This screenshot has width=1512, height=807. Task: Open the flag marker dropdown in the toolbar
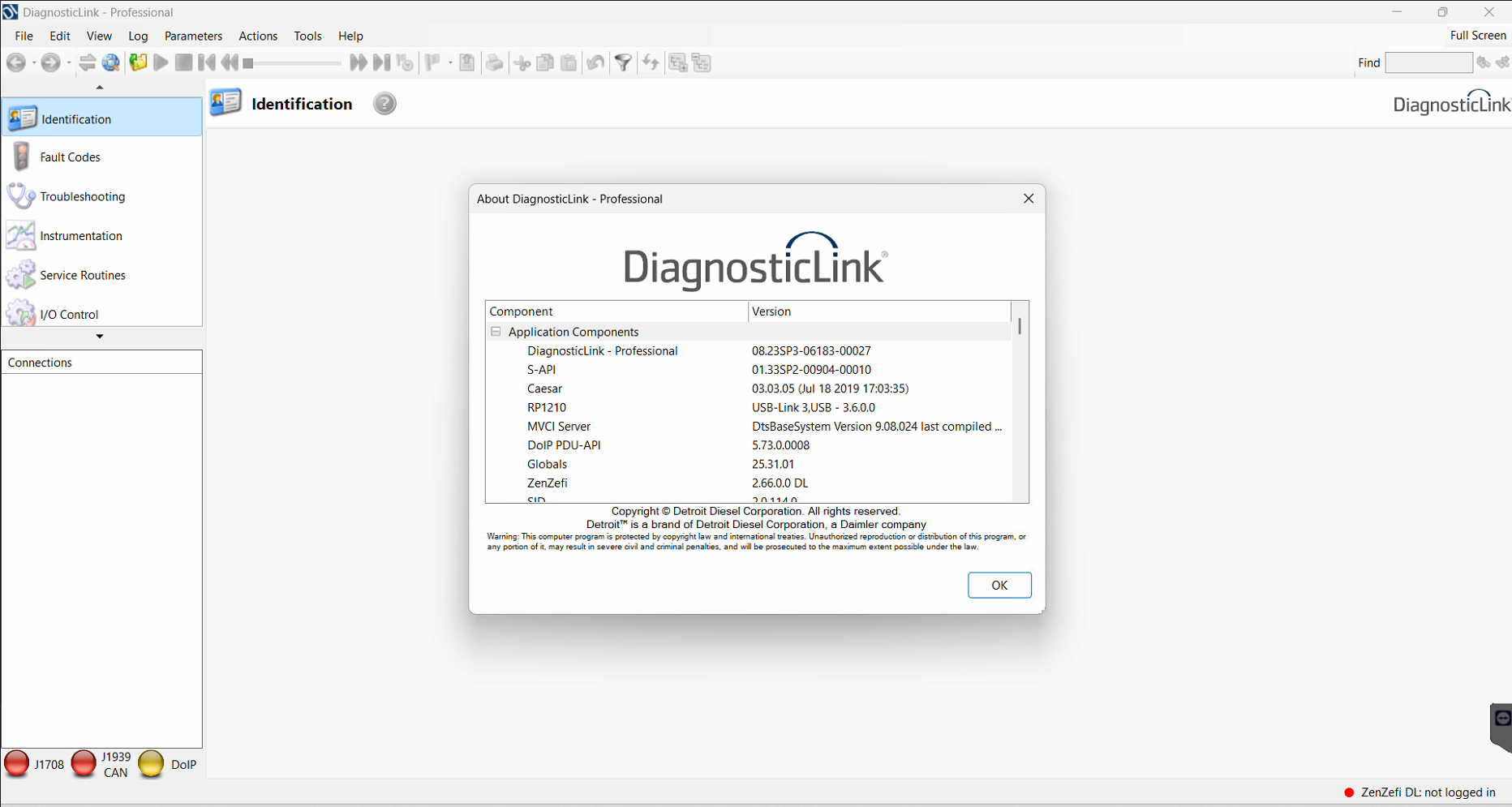click(450, 62)
